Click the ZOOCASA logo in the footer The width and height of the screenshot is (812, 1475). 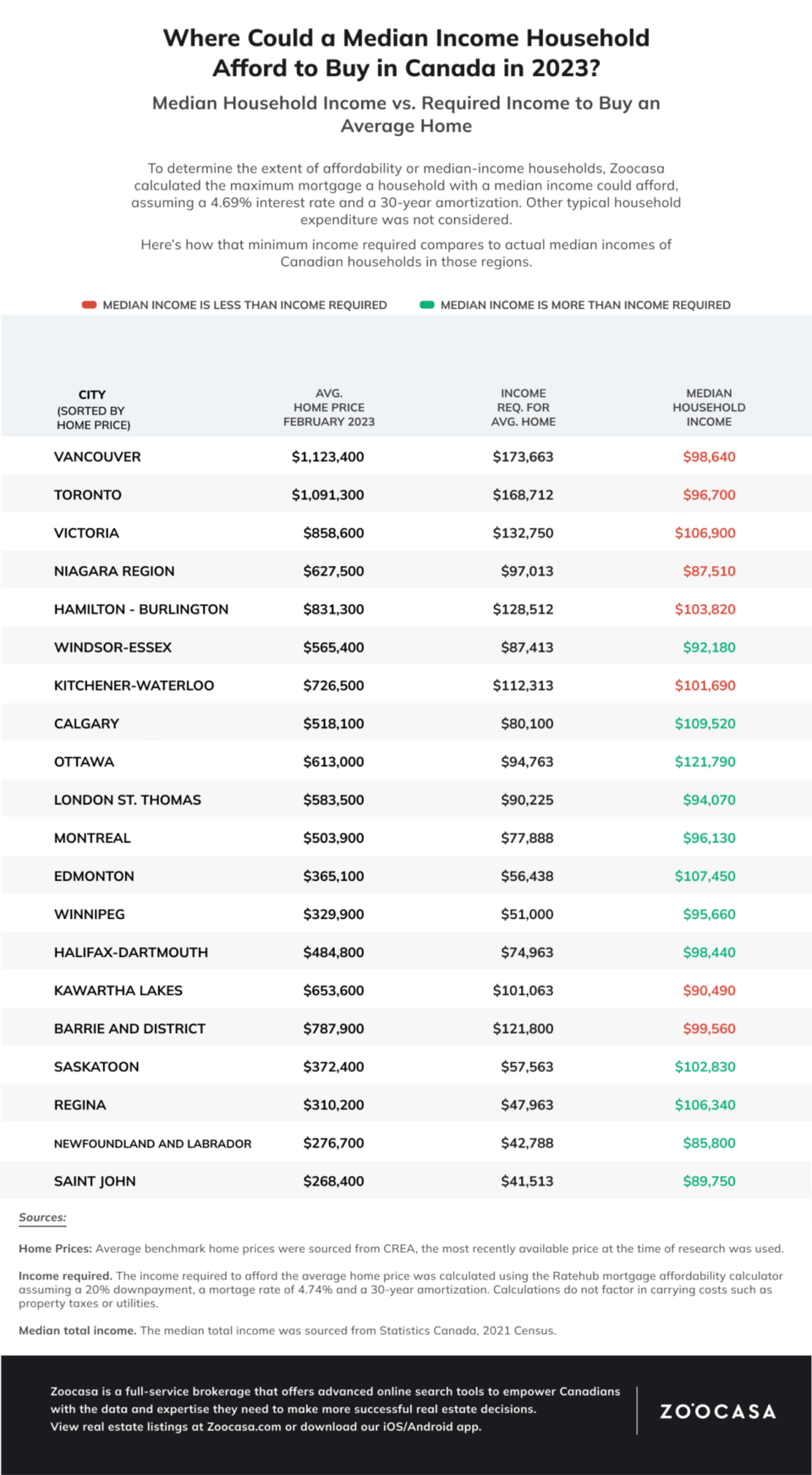pos(718,1412)
